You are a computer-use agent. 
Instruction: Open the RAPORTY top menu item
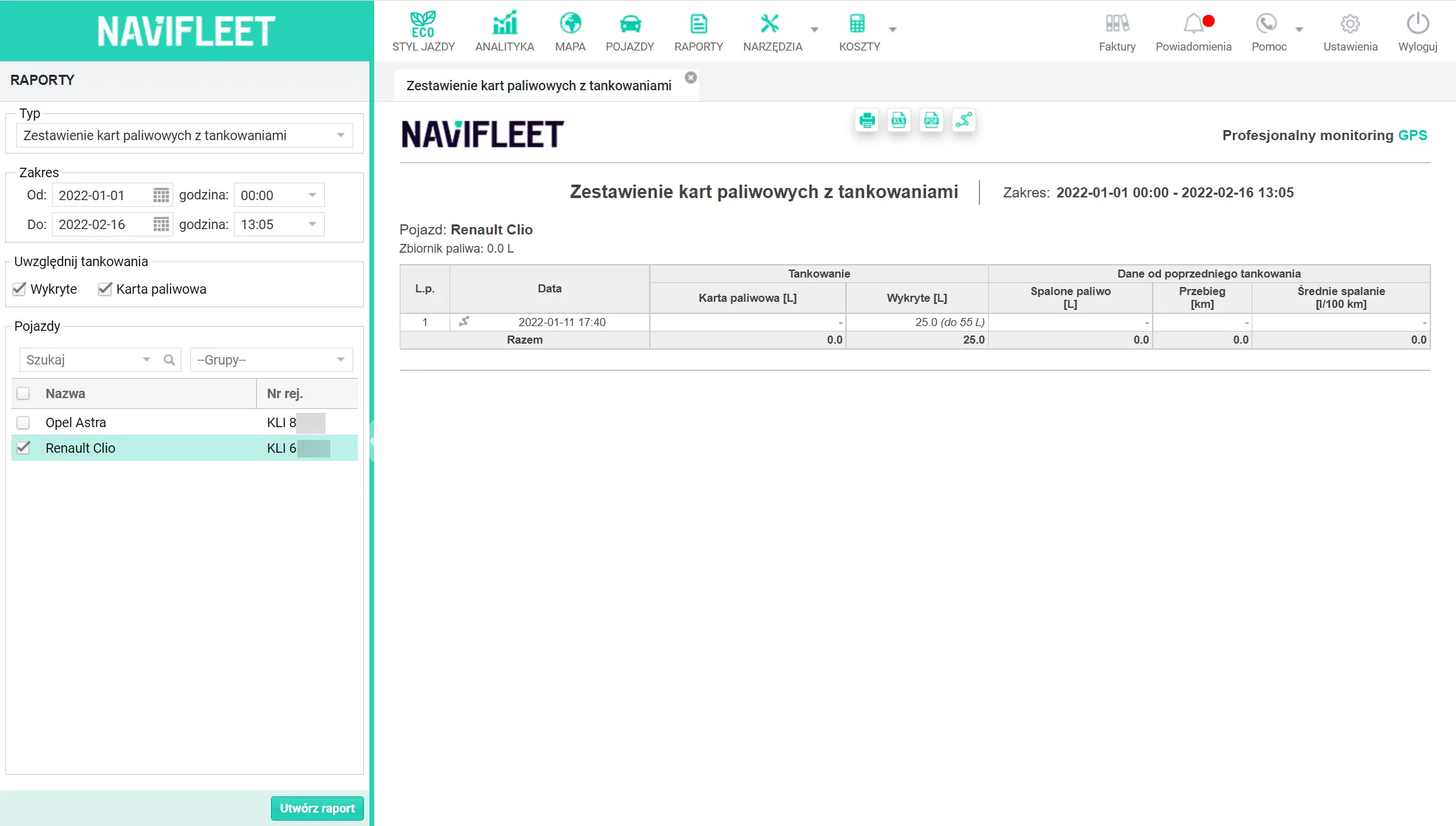click(698, 32)
